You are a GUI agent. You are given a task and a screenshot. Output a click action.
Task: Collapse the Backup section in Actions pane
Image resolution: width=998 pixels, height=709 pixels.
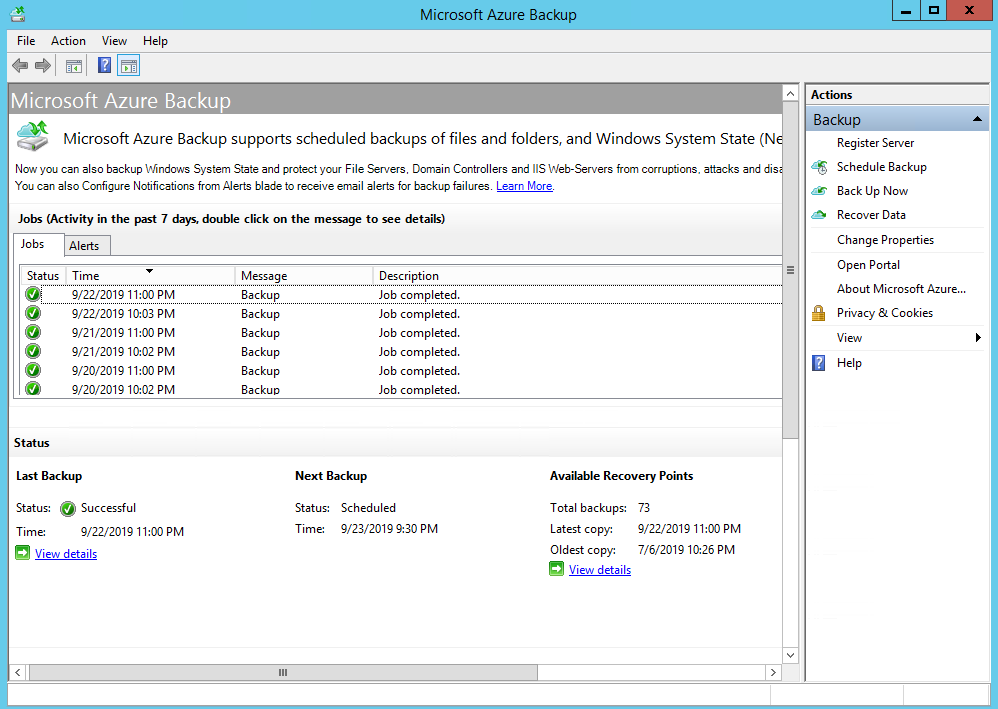click(977, 120)
